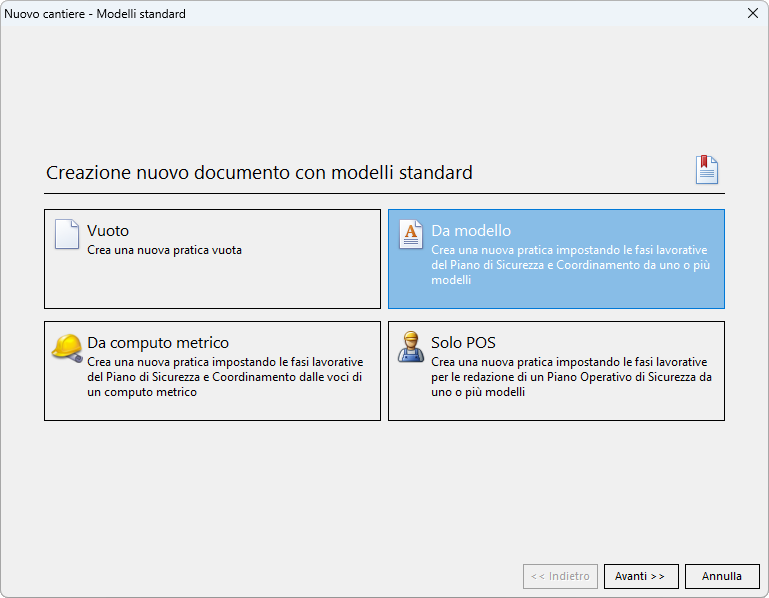Click the yellow hard hat icon
This screenshot has width=769, height=598.
click(x=66, y=346)
